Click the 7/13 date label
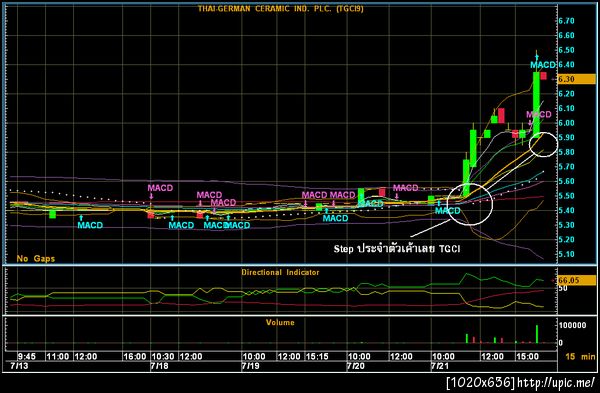This screenshot has width=600, height=393. click(19, 366)
